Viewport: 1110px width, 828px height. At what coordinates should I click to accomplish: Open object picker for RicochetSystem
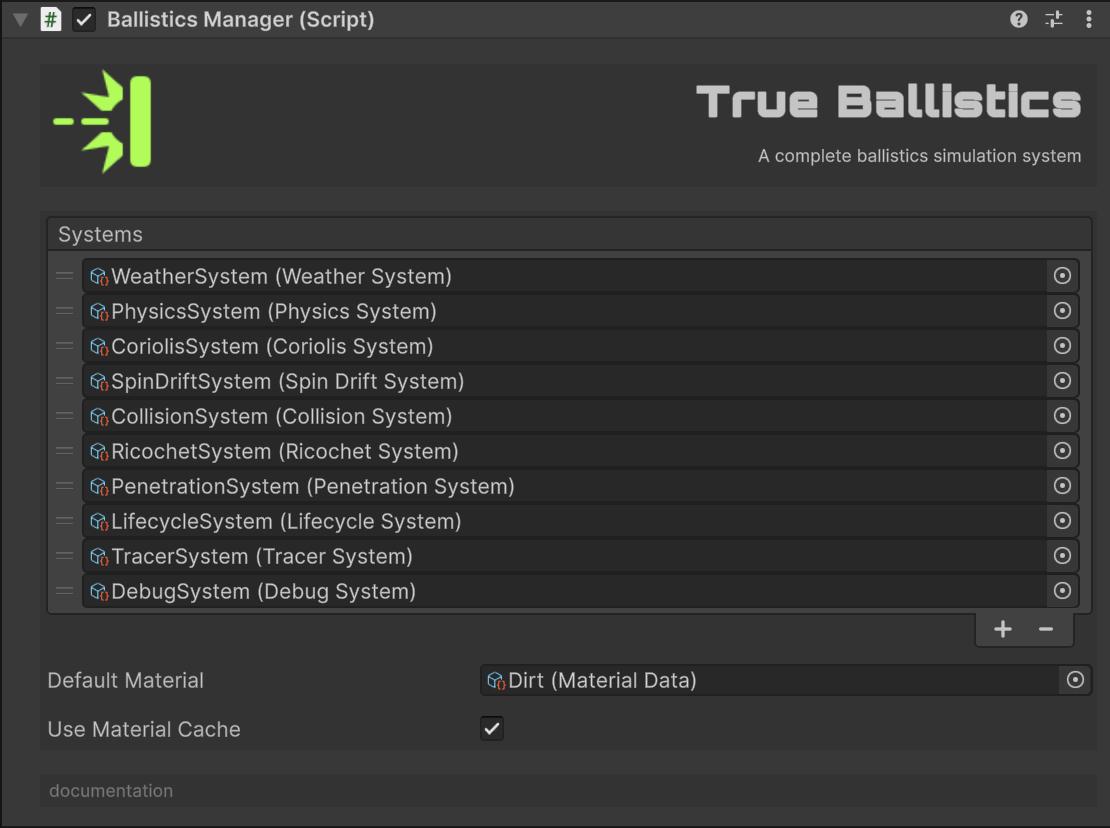tap(1062, 451)
